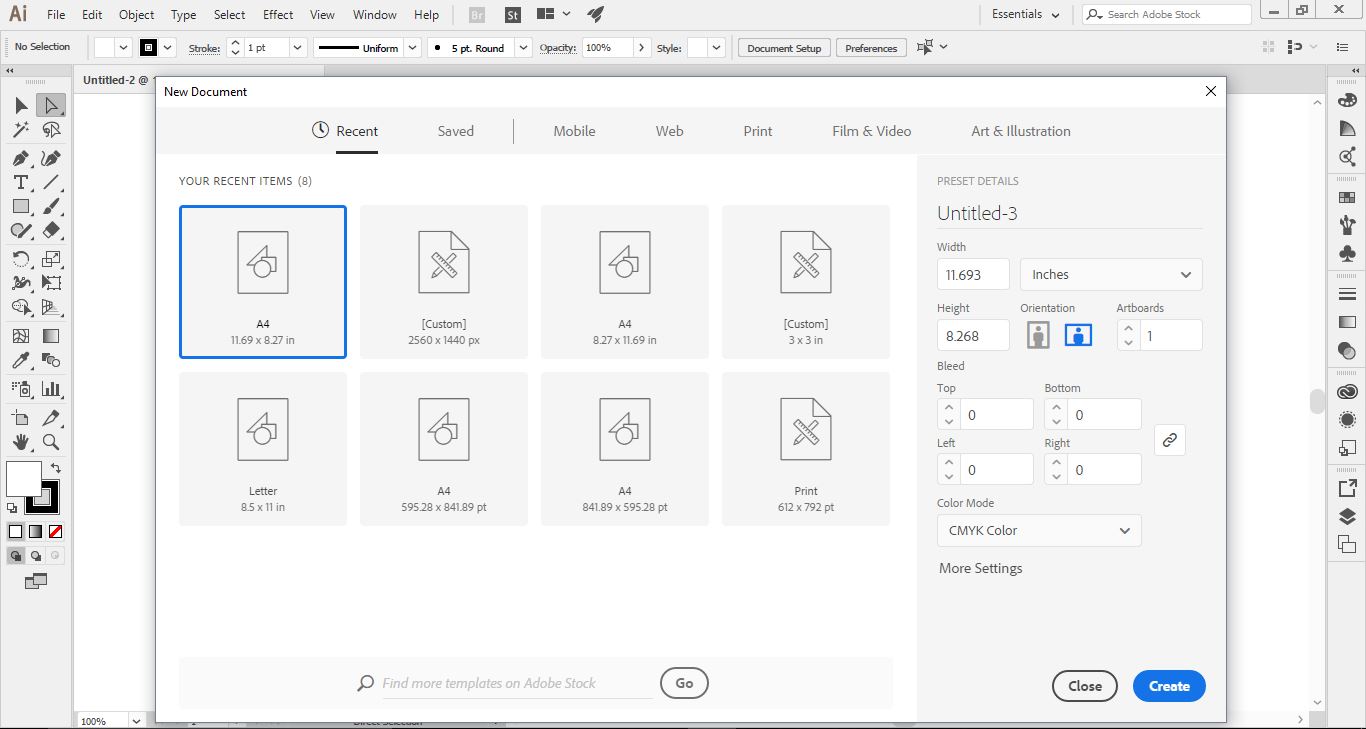Screen dimensions: 1366x729
Task: Switch to the Print tab
Action: [x=757, y=130]
